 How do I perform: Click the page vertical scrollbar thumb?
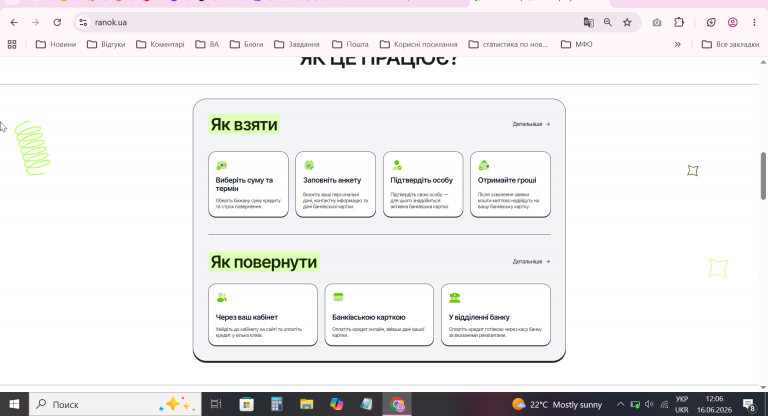click(763, 176)
